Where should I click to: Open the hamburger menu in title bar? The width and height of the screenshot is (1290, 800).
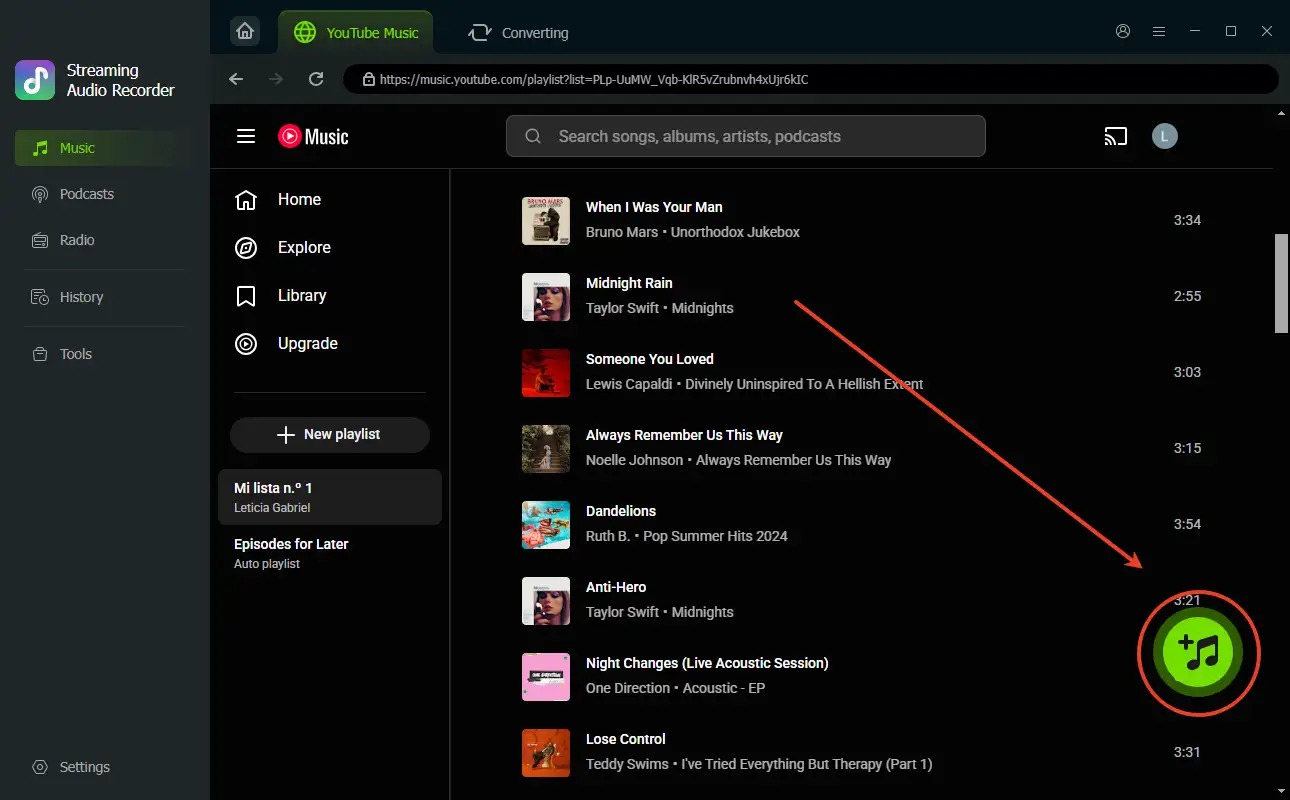1159,31
